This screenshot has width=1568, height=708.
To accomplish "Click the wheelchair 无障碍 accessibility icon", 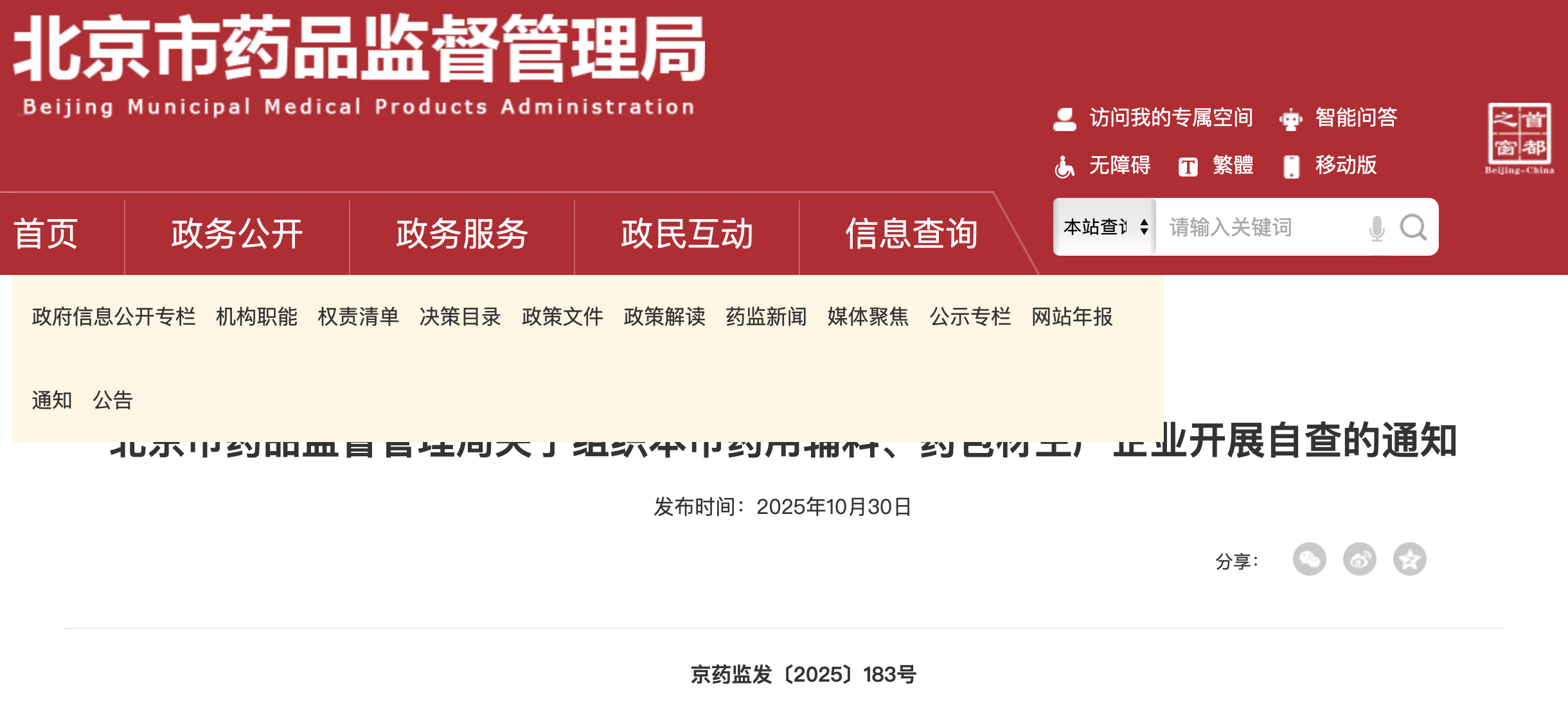I will 1064,166.
